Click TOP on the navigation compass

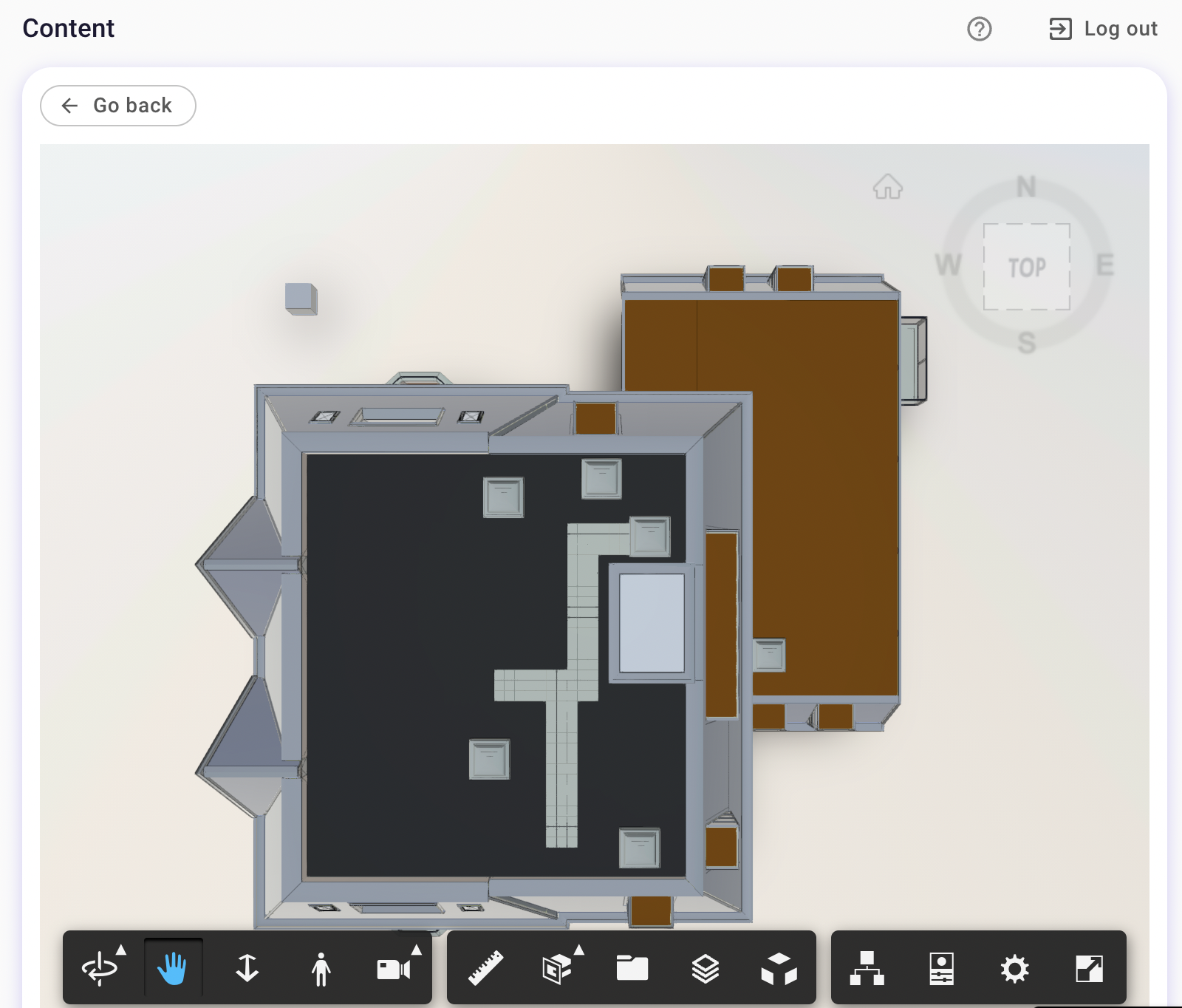(x=1028, y=266)
